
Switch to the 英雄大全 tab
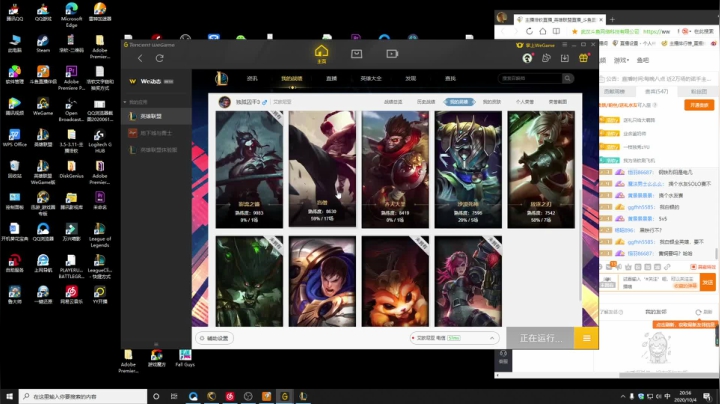pyautogui.click(x=371, y=79)
